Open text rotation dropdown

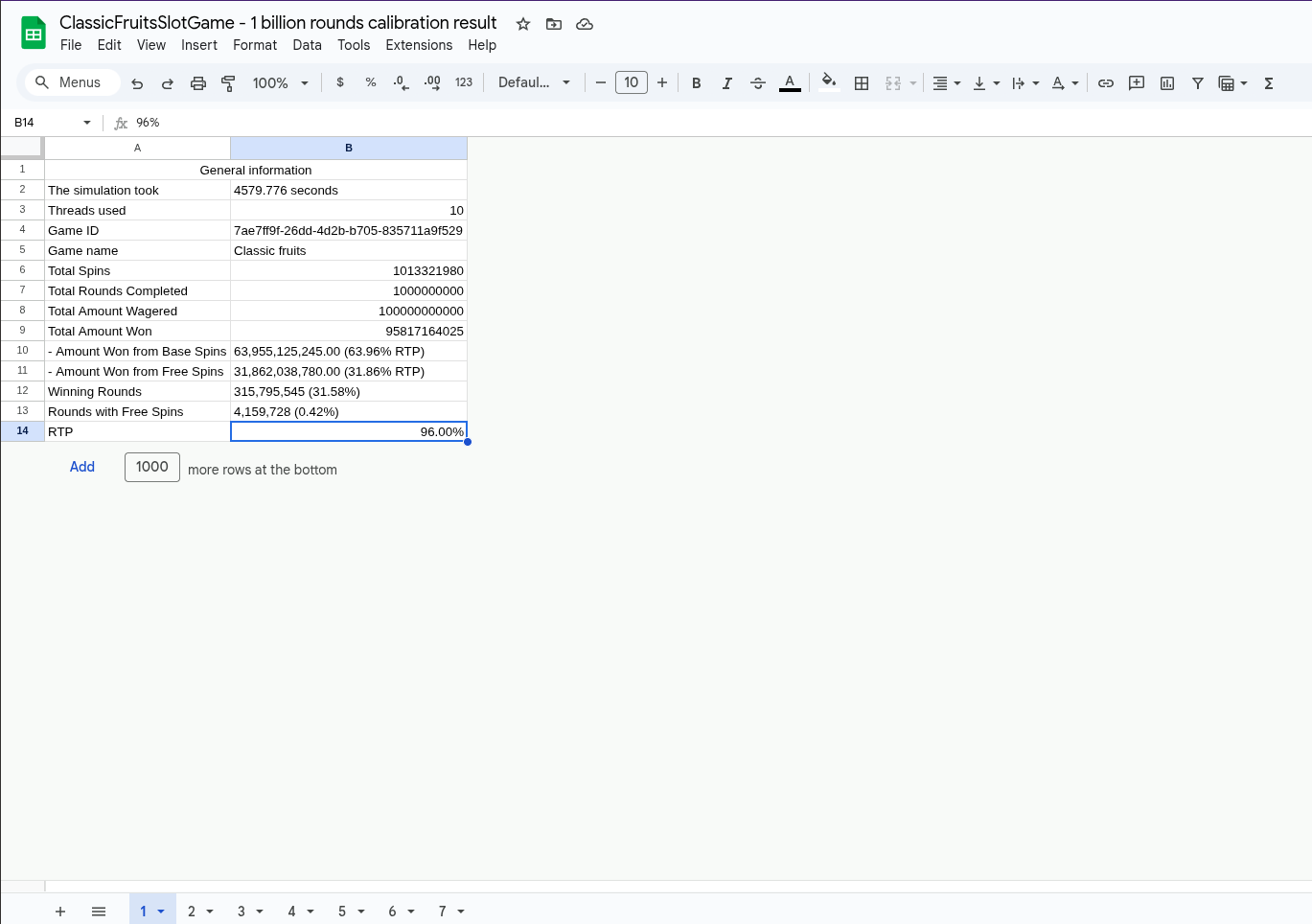pos(1064,83)
